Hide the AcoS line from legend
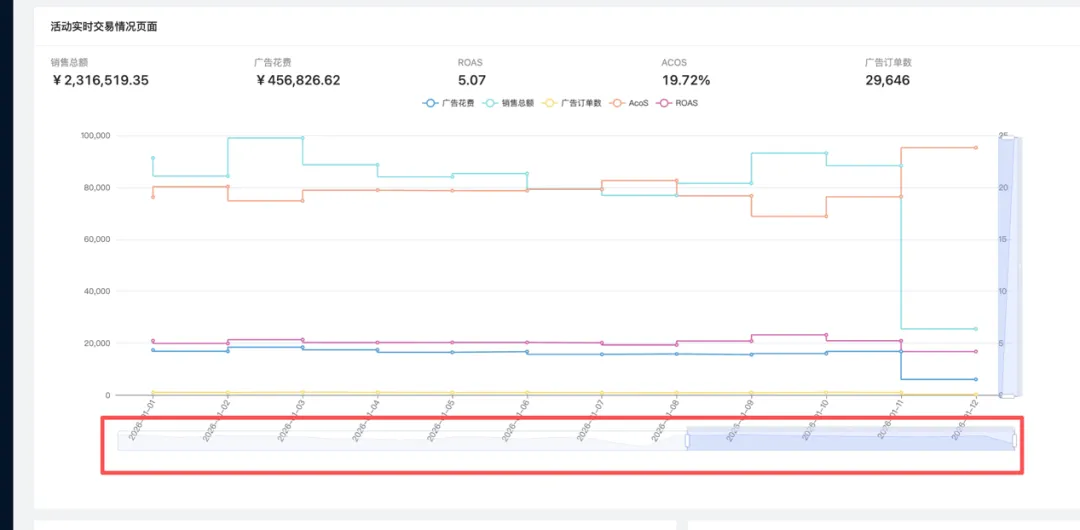This screenshot has width=1080, height=530. (x=630, y=103)
